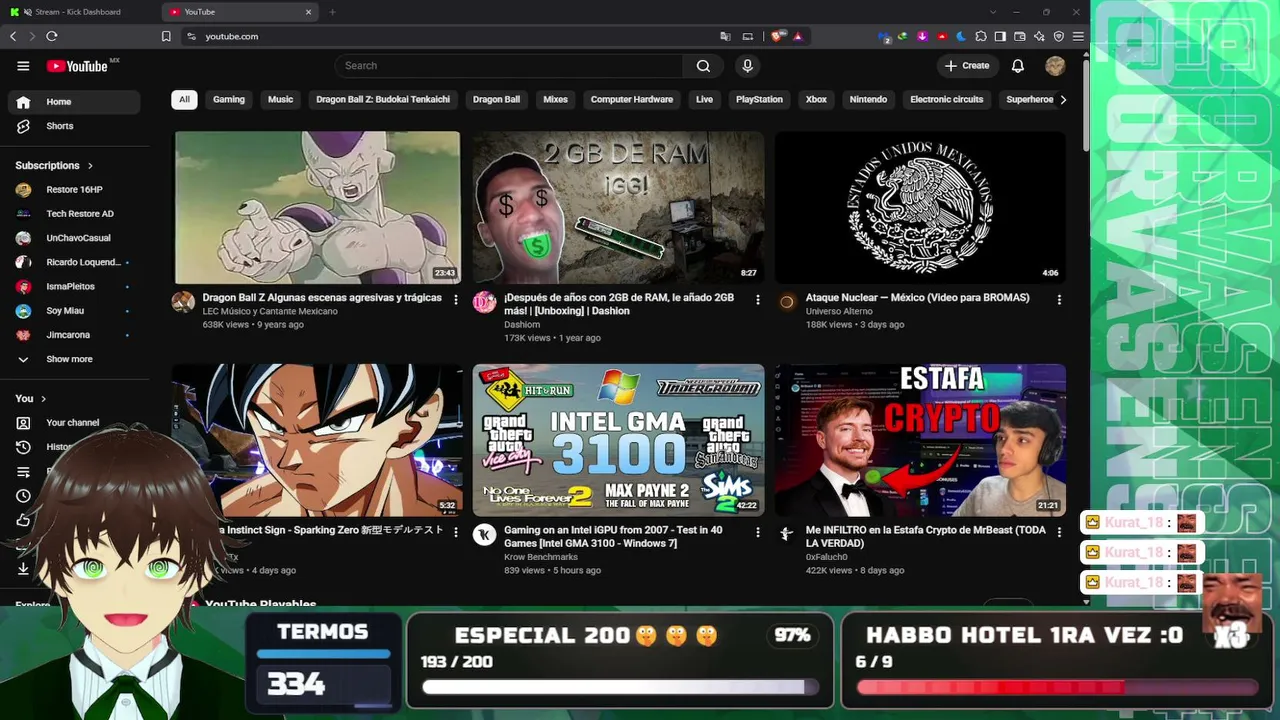Go to Home in sidebar
Image resolution: width=1280 pixels, height=720 pixels.
tap(74, 102)
